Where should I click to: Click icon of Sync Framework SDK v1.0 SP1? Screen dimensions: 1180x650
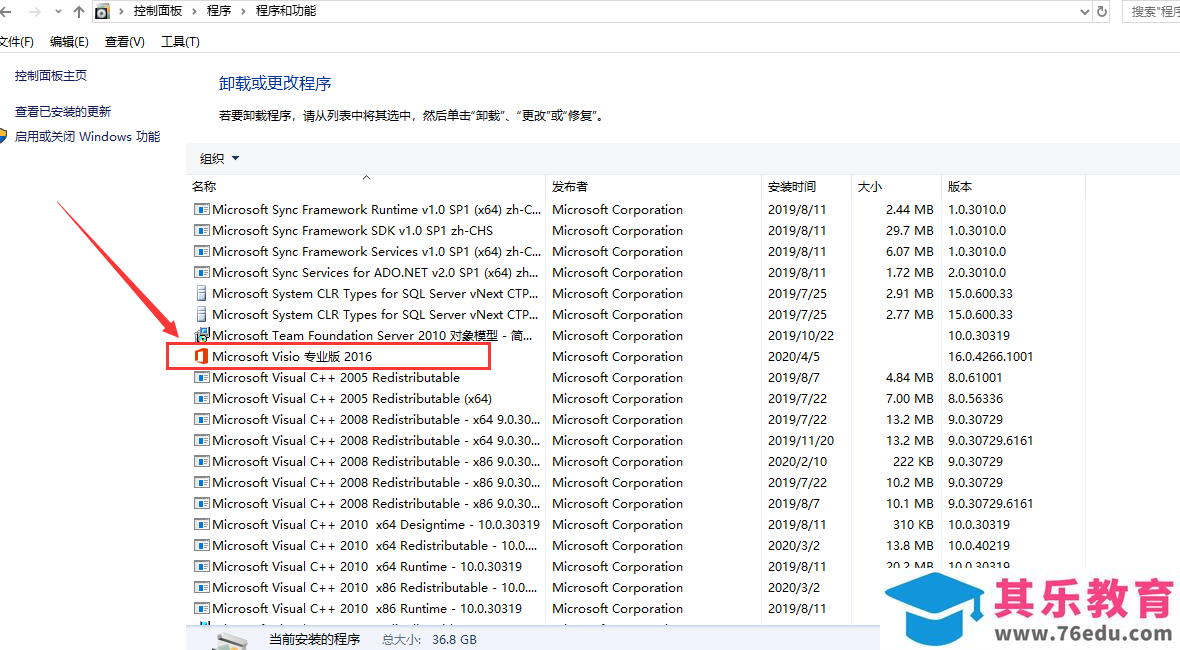coord(201,230)
